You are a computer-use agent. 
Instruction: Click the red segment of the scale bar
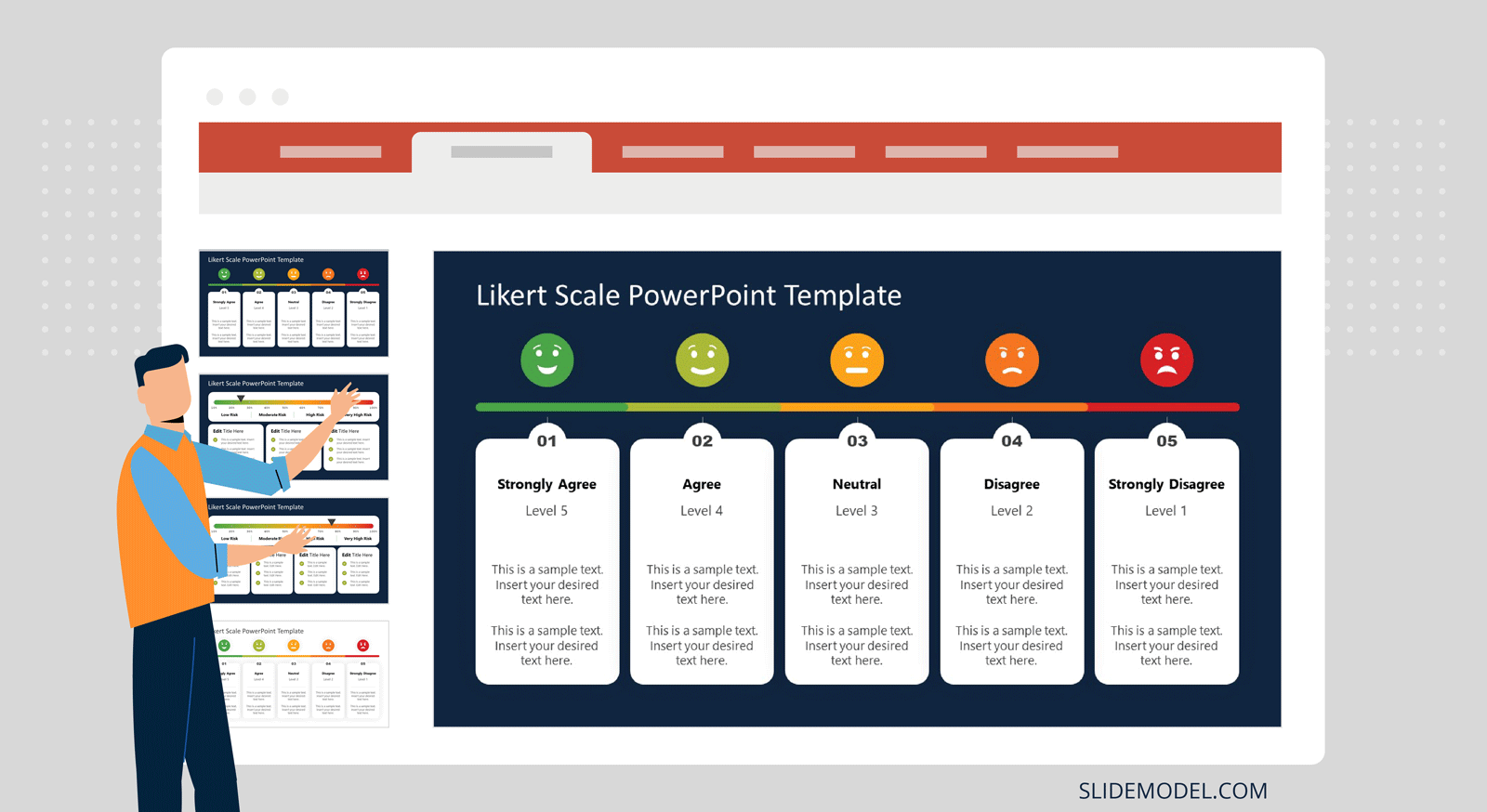pos(1164,407)
